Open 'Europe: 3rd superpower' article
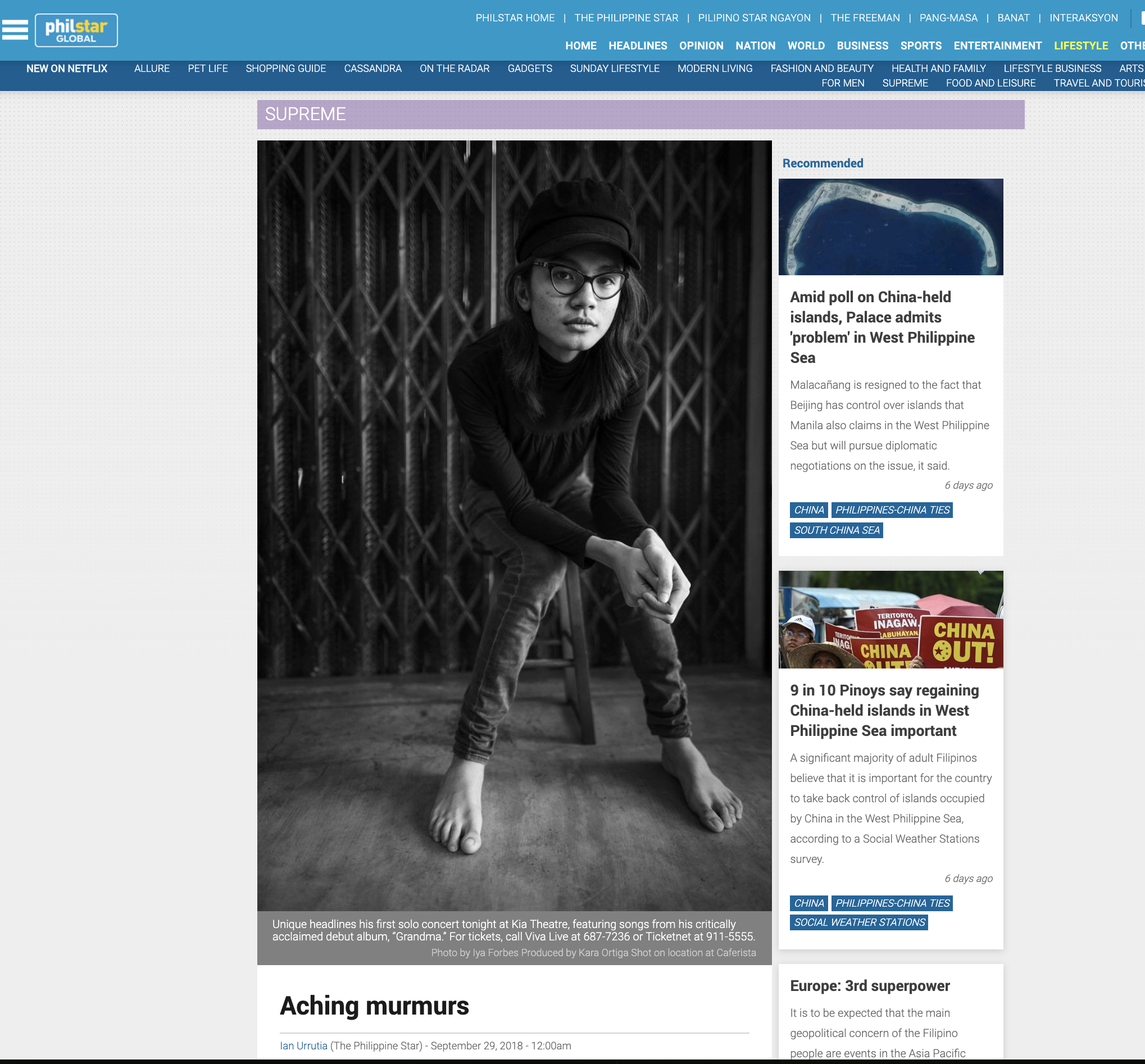 [870, 986]
